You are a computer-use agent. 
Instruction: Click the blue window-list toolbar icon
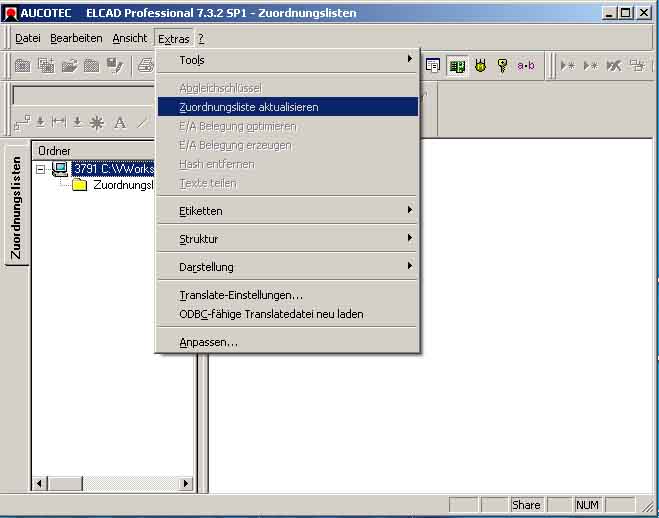pos(432,66)
